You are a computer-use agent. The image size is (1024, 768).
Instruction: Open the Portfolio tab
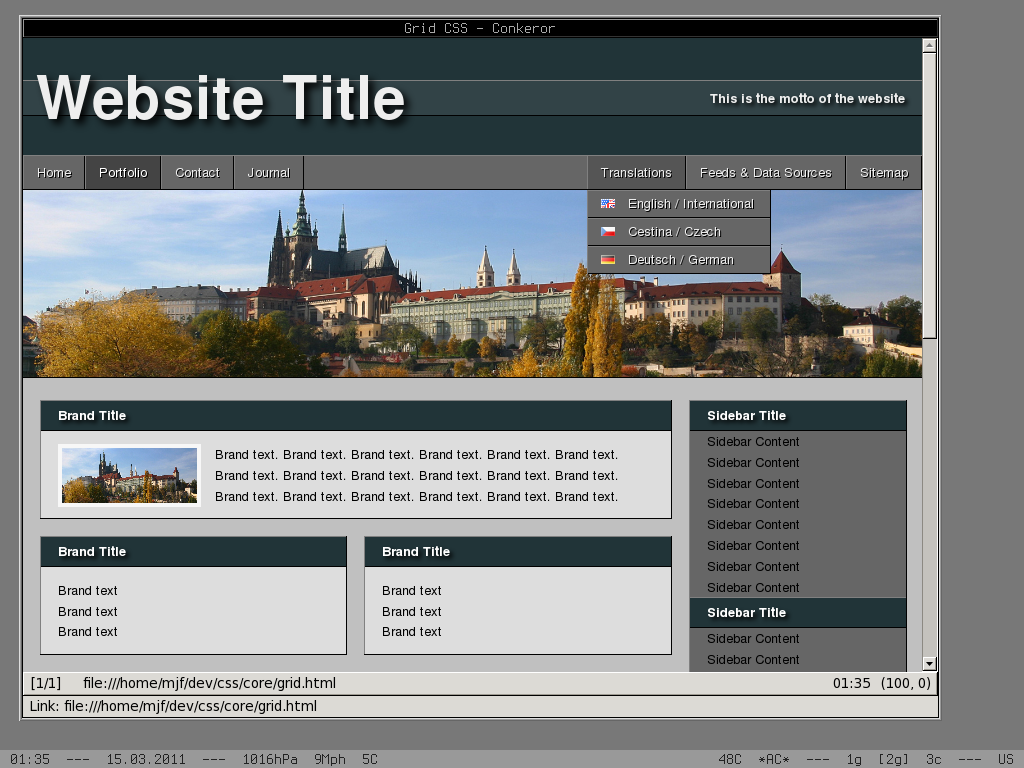coord(123,173)
